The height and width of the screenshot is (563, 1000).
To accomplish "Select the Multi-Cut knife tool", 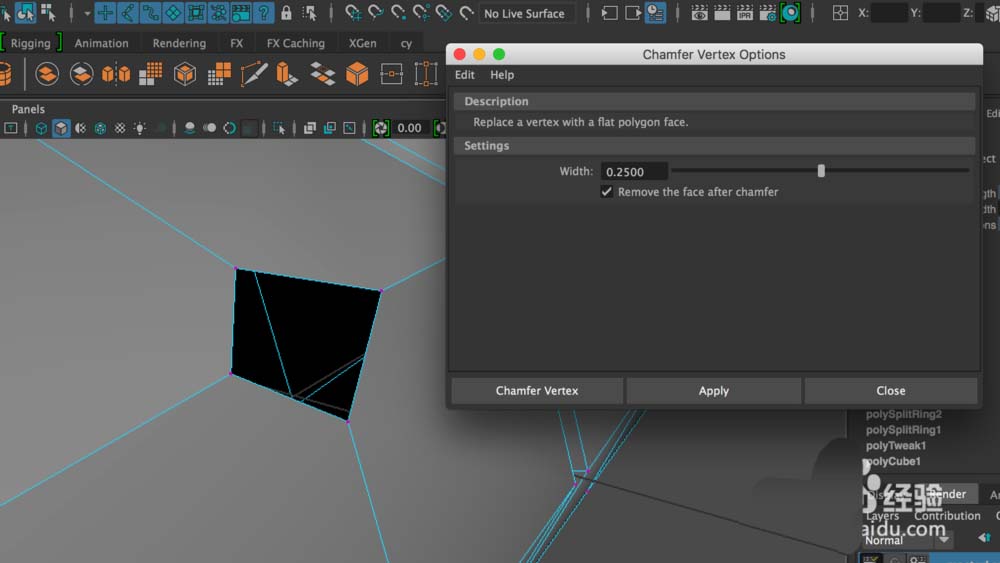I will [253, 74].
